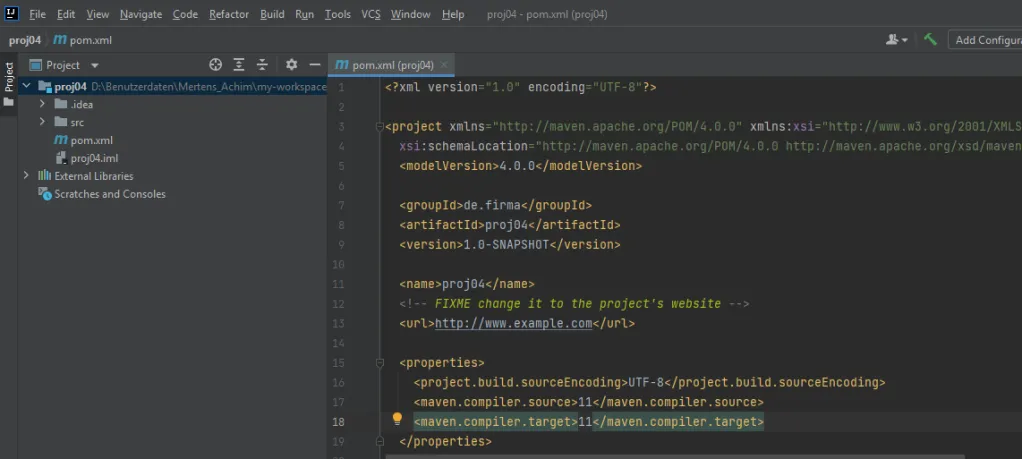Click line number 11 in the gutter
Image resolution: width=1022 pixels, height=459 pixels.
click(x=338, y=284)
